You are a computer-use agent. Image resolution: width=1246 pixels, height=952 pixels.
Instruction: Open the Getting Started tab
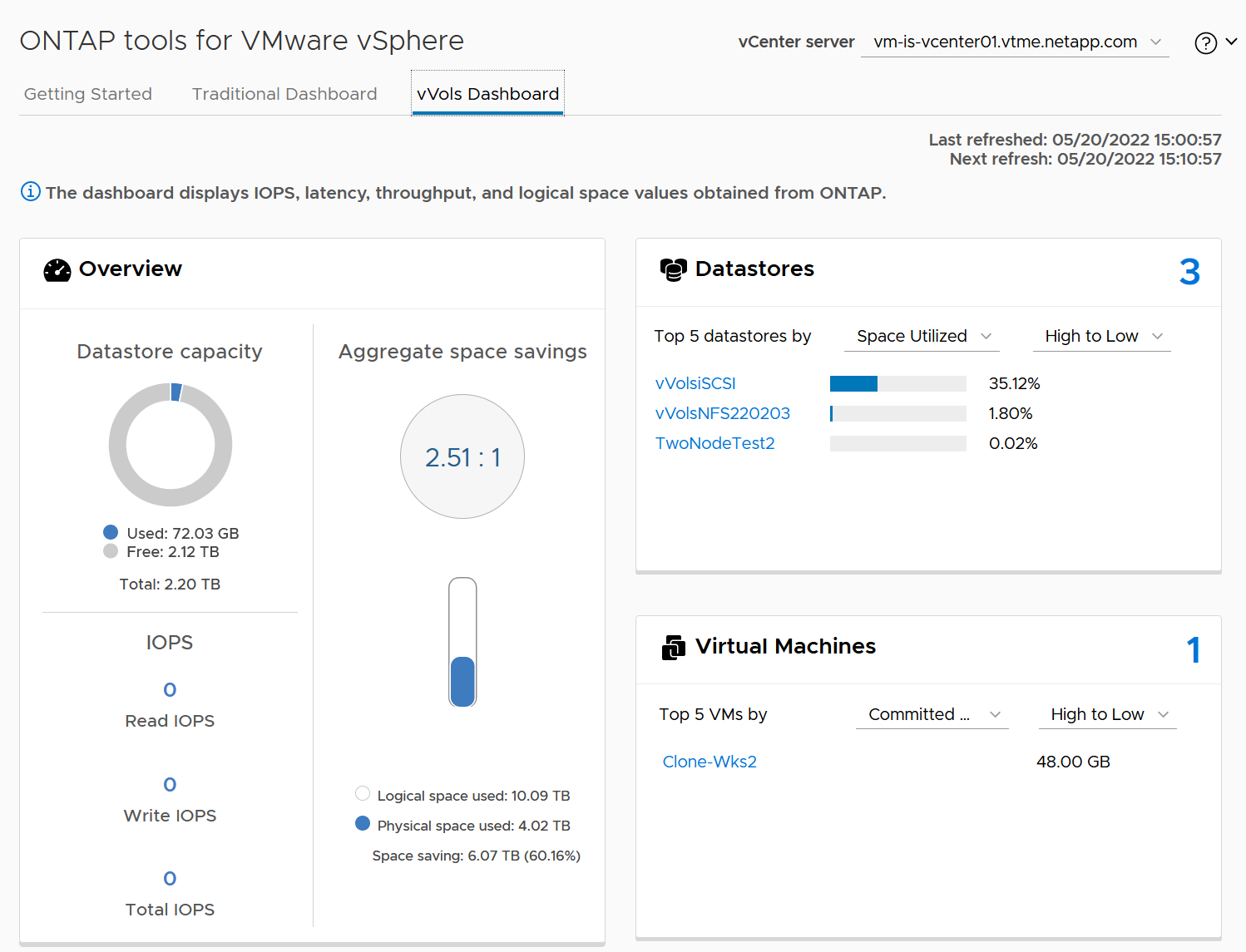click(88, 94)
